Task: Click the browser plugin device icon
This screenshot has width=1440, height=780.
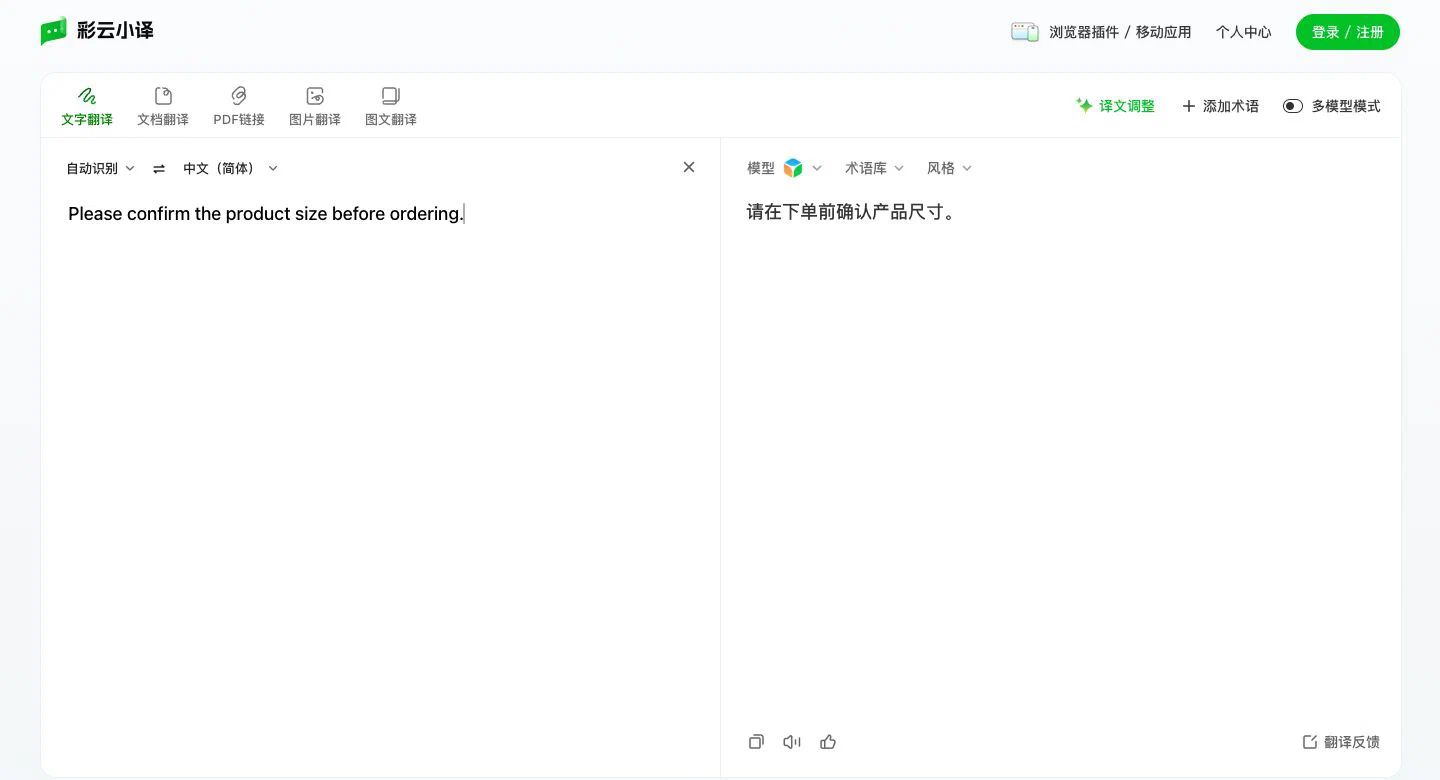Action: pyautogui.click(x=1025, y=32)
